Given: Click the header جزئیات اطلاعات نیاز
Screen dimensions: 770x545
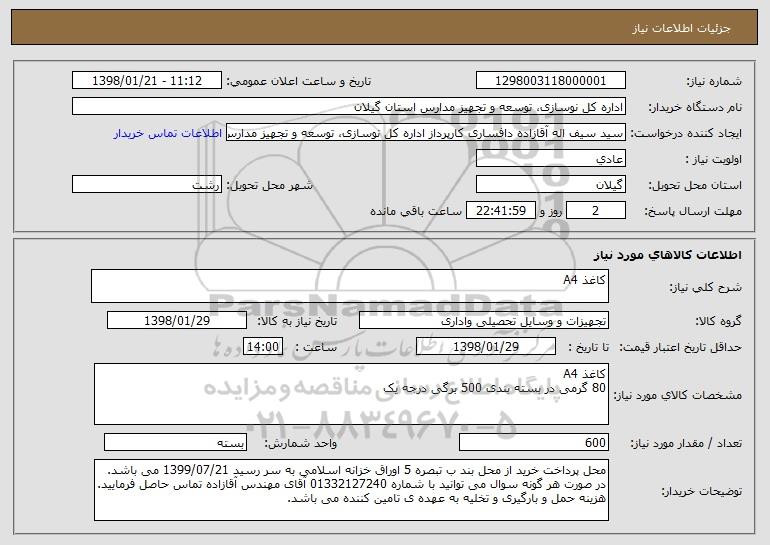Looking at the screenshot, I should (x=681, y=28).
